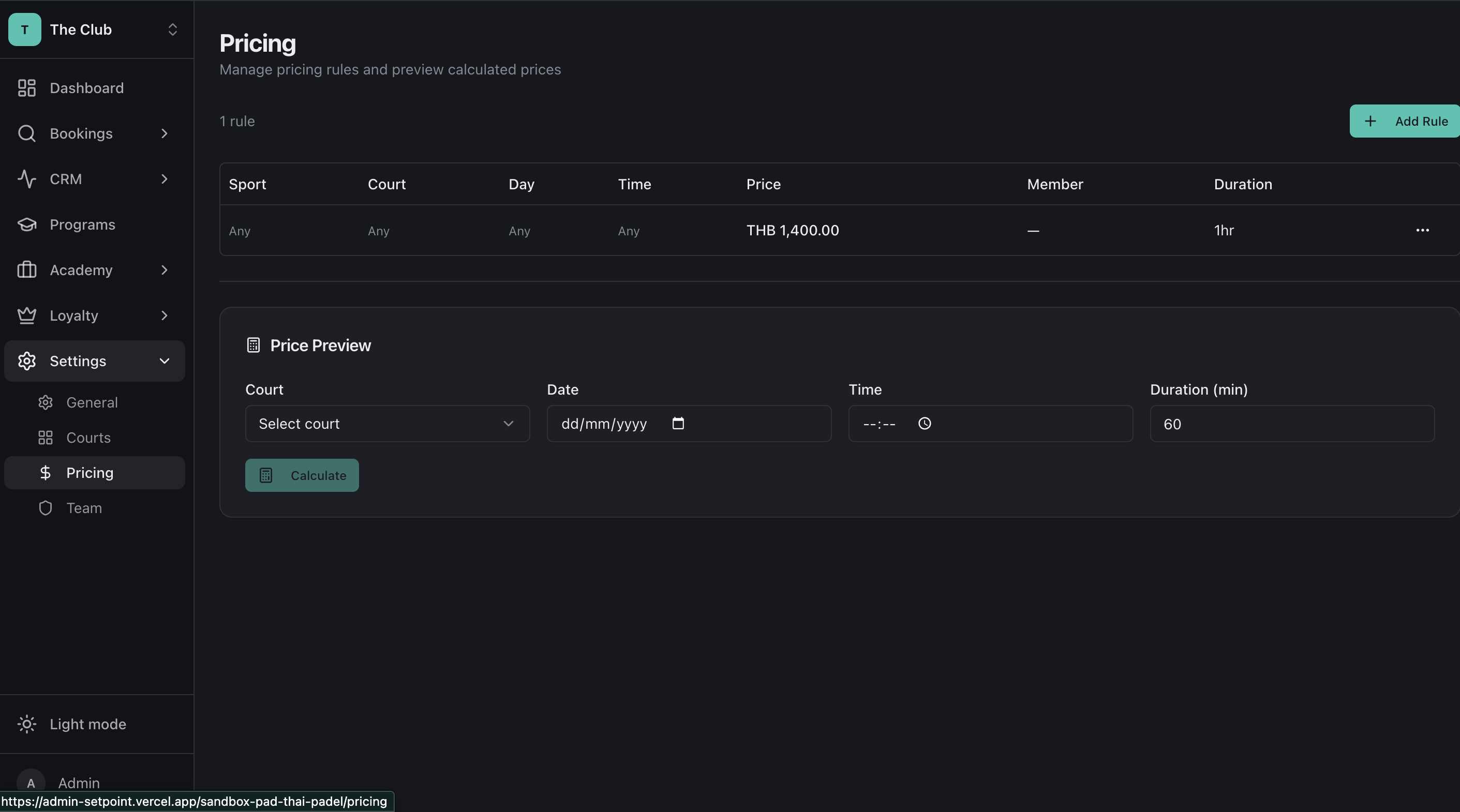The image size is (1460, 812).
Task: Click the Settings gear icon
Action: [26, 361]
